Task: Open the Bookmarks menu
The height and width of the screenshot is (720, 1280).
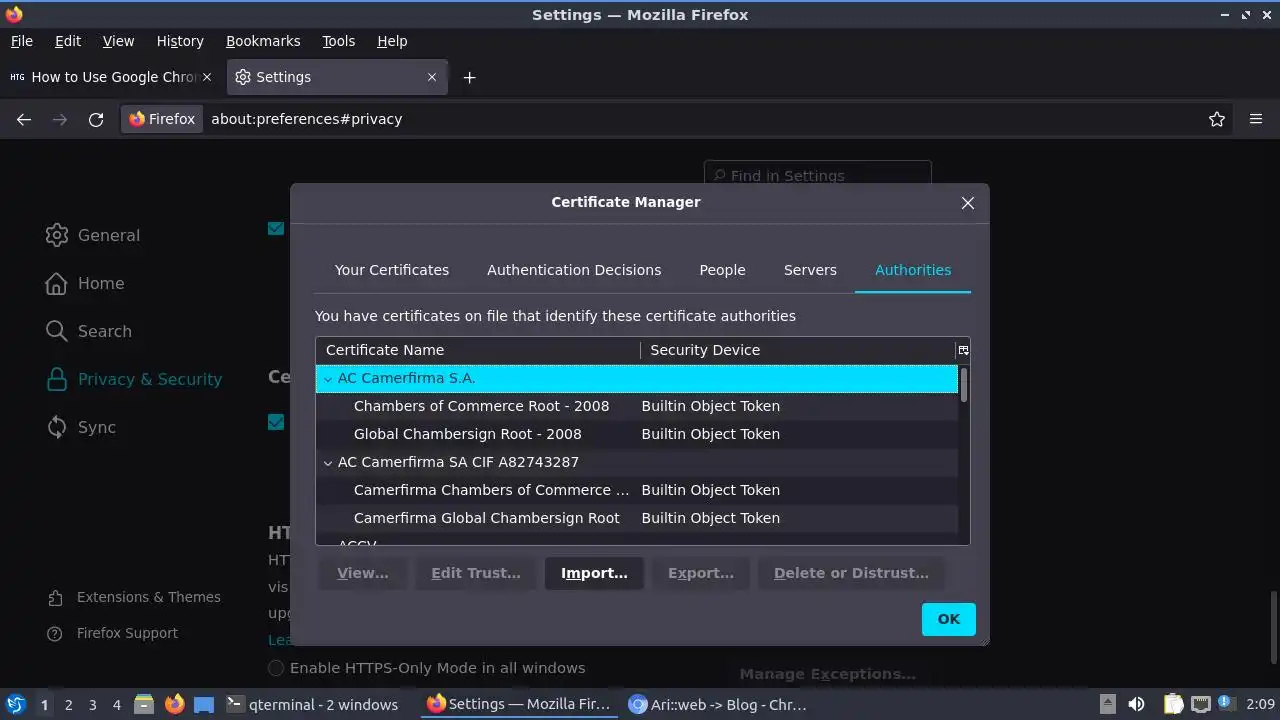Action: point(263,41)
